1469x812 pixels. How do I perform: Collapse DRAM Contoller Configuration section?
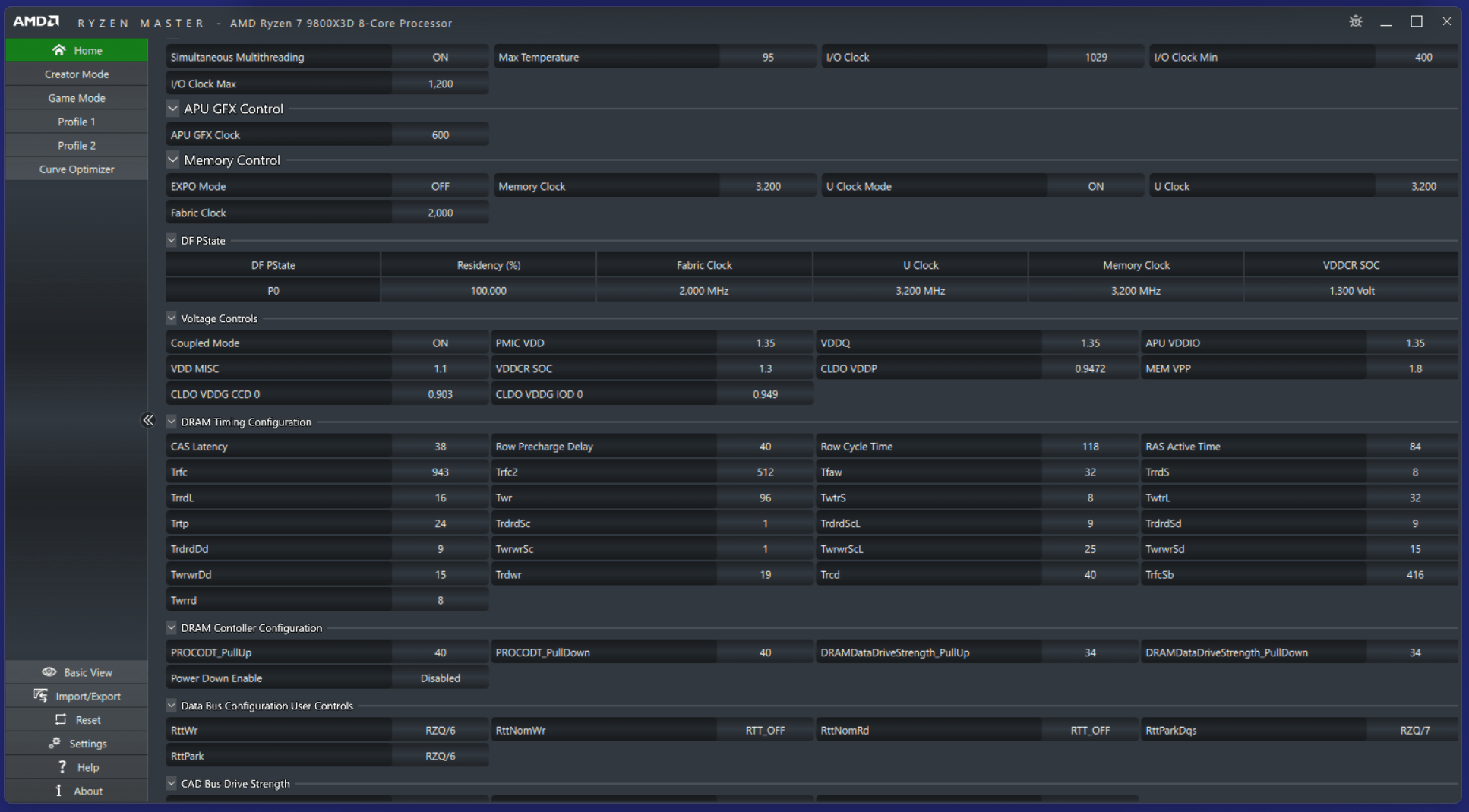pyautogui.click(x=172, y=627)
